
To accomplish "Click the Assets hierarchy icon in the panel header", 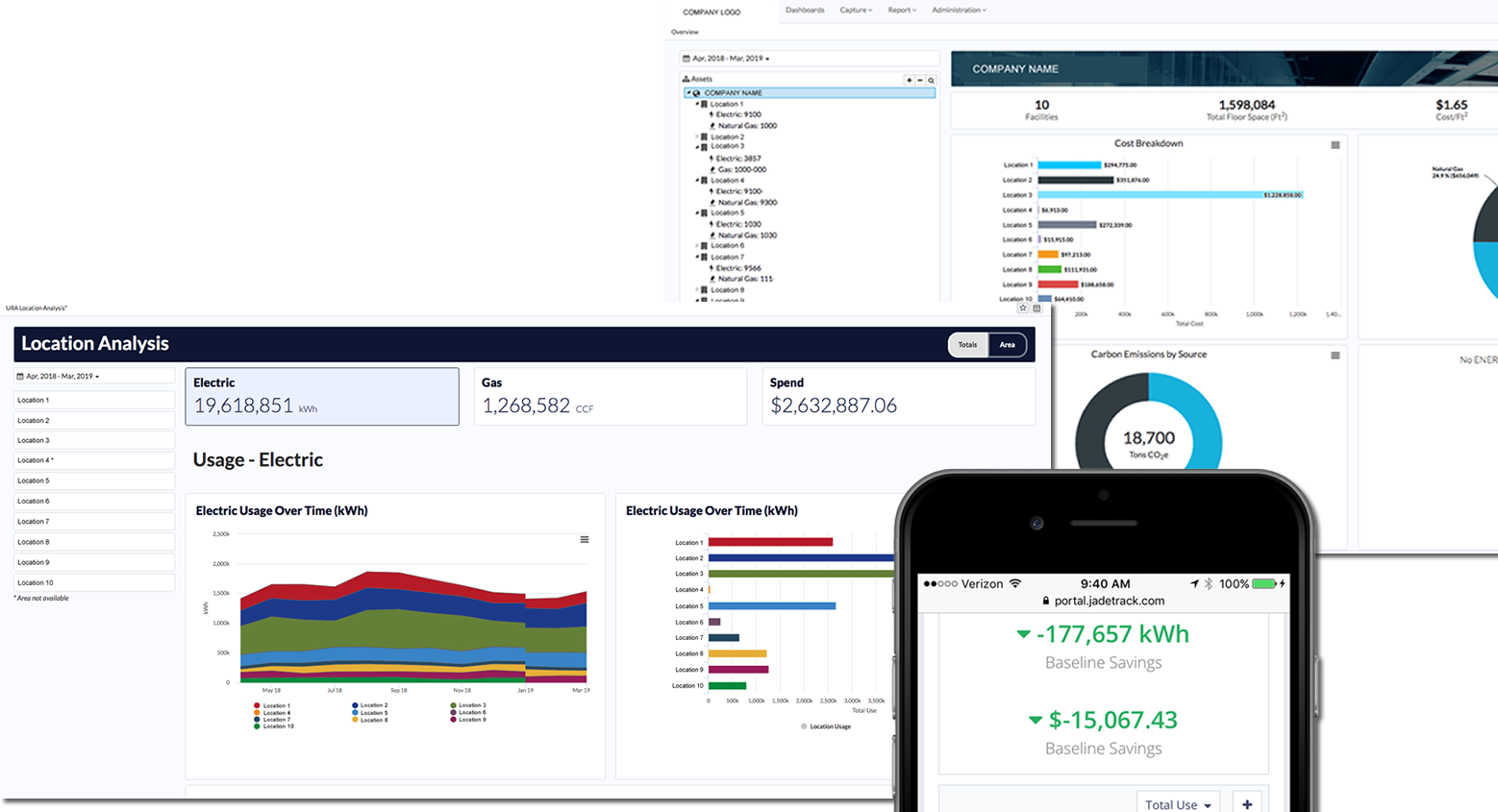I will (686, 80).
